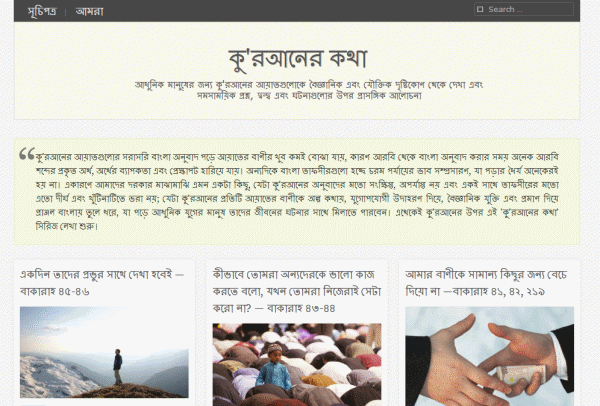Click the cream header banner area
Viewport: 600px width, 406px height.
(x=297, y=70)
